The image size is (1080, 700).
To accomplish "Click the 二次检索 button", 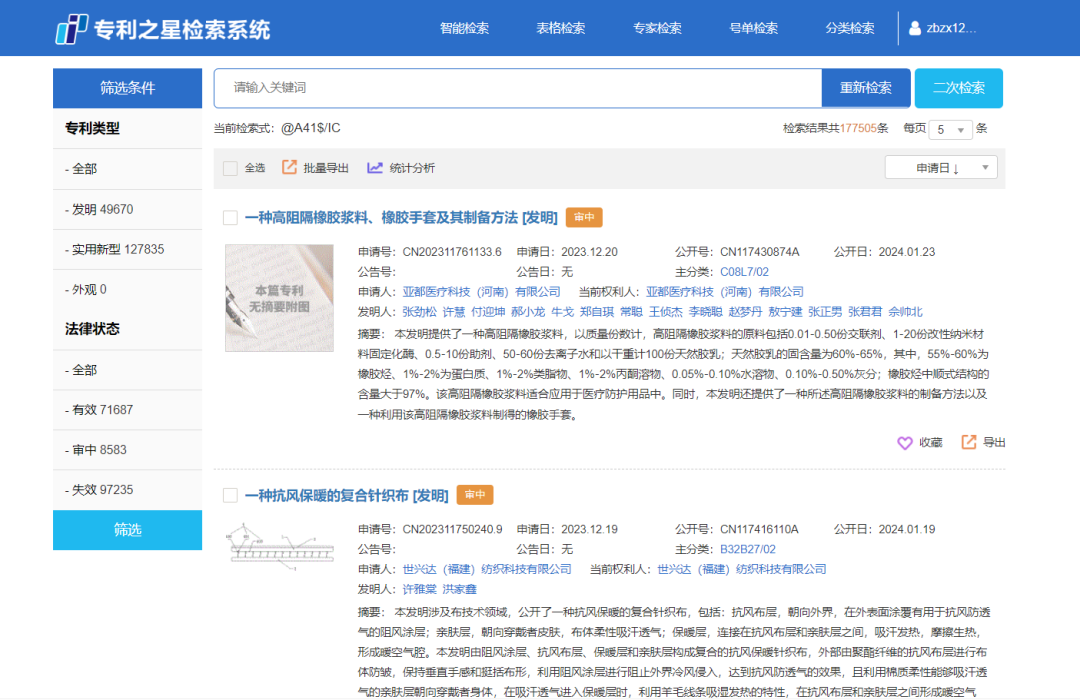I will point(959,88).
